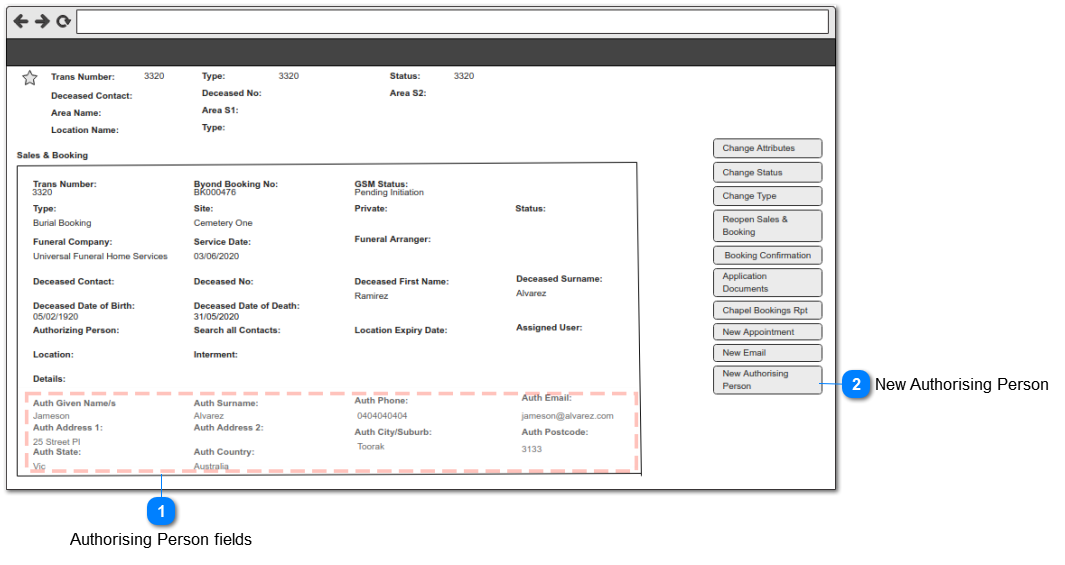Open Application Documents
The width and height of the screenshot is (1065, 565).
tap(768, 282)
